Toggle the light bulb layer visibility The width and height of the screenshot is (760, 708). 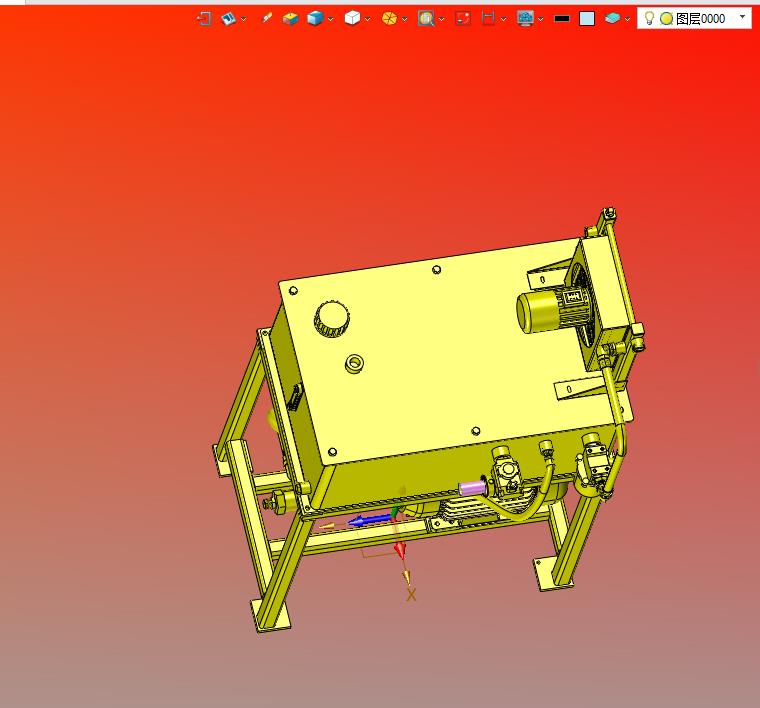pos(649,18)
